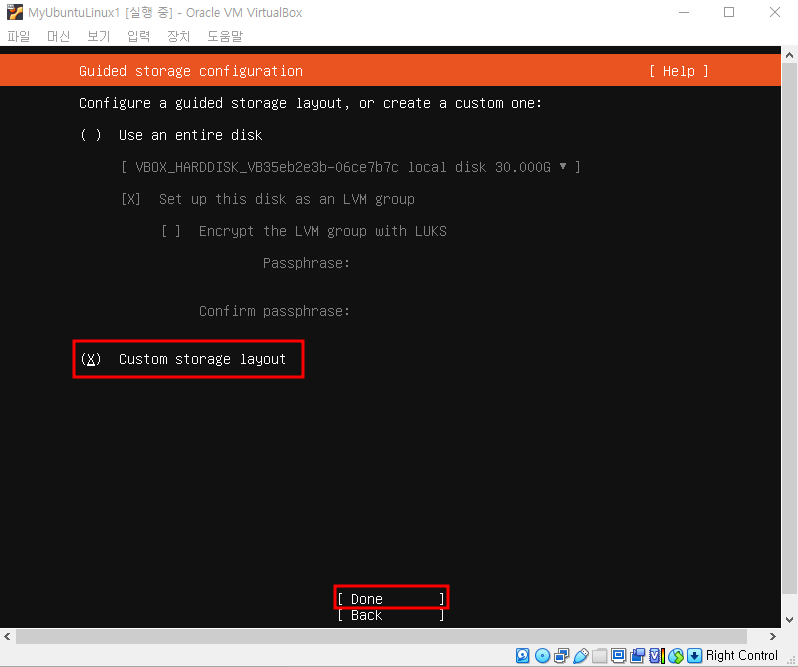
Task: Enable 'Encrypt the LVM group with LUKS'
Action: point(171,231)
